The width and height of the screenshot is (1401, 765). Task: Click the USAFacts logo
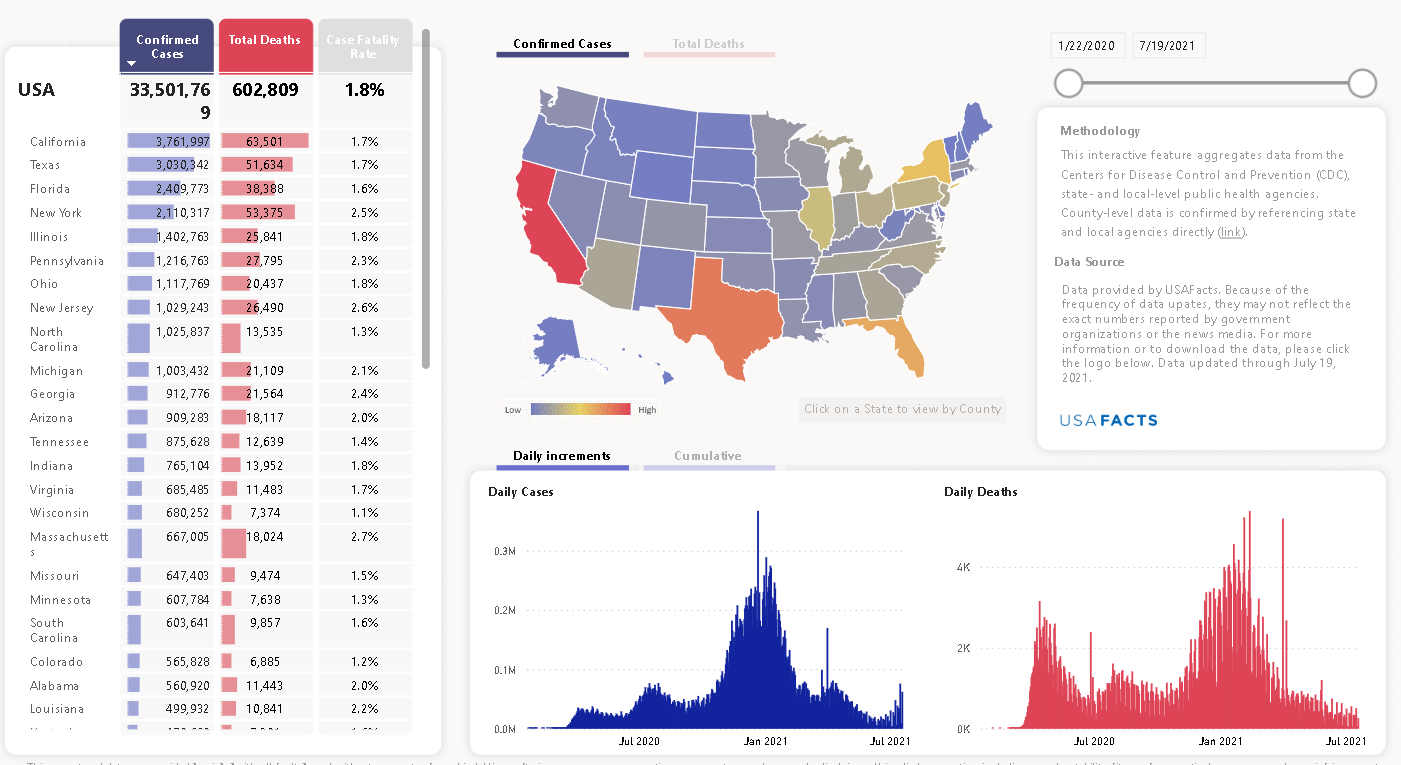[x=1108, y=420]
